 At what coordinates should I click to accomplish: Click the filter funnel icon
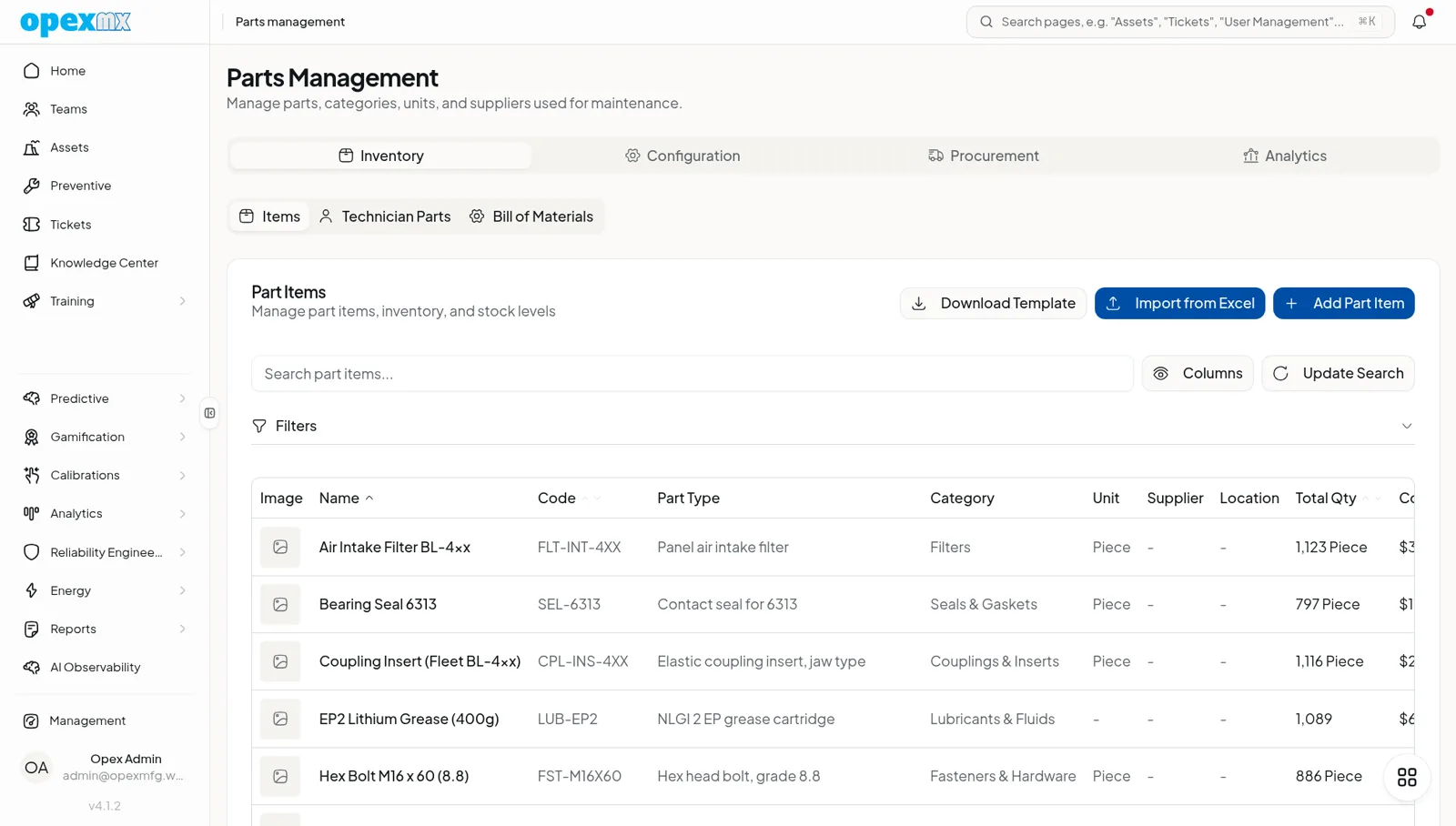point(259,426)
